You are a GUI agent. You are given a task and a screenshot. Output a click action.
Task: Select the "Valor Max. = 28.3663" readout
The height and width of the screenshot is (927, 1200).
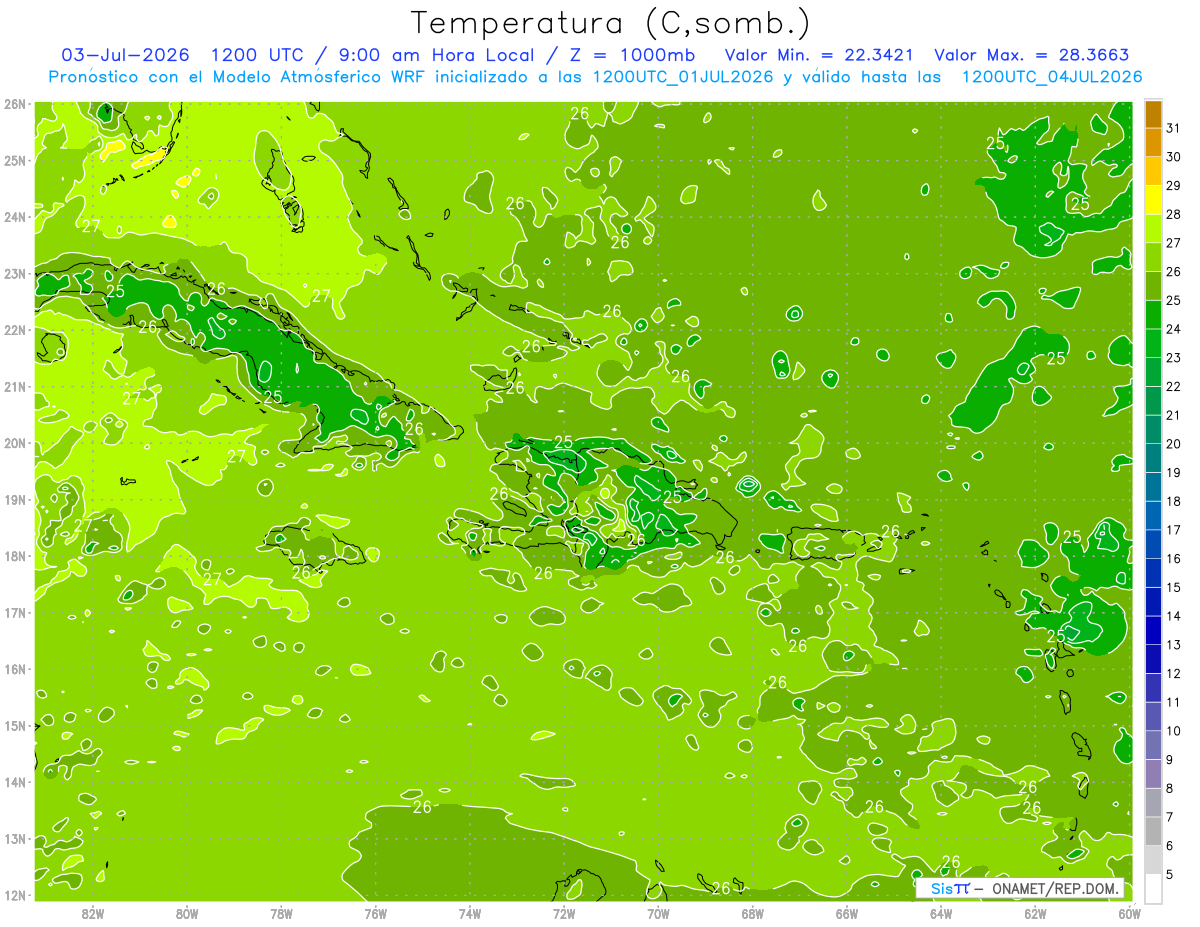tap(1032, 55)
